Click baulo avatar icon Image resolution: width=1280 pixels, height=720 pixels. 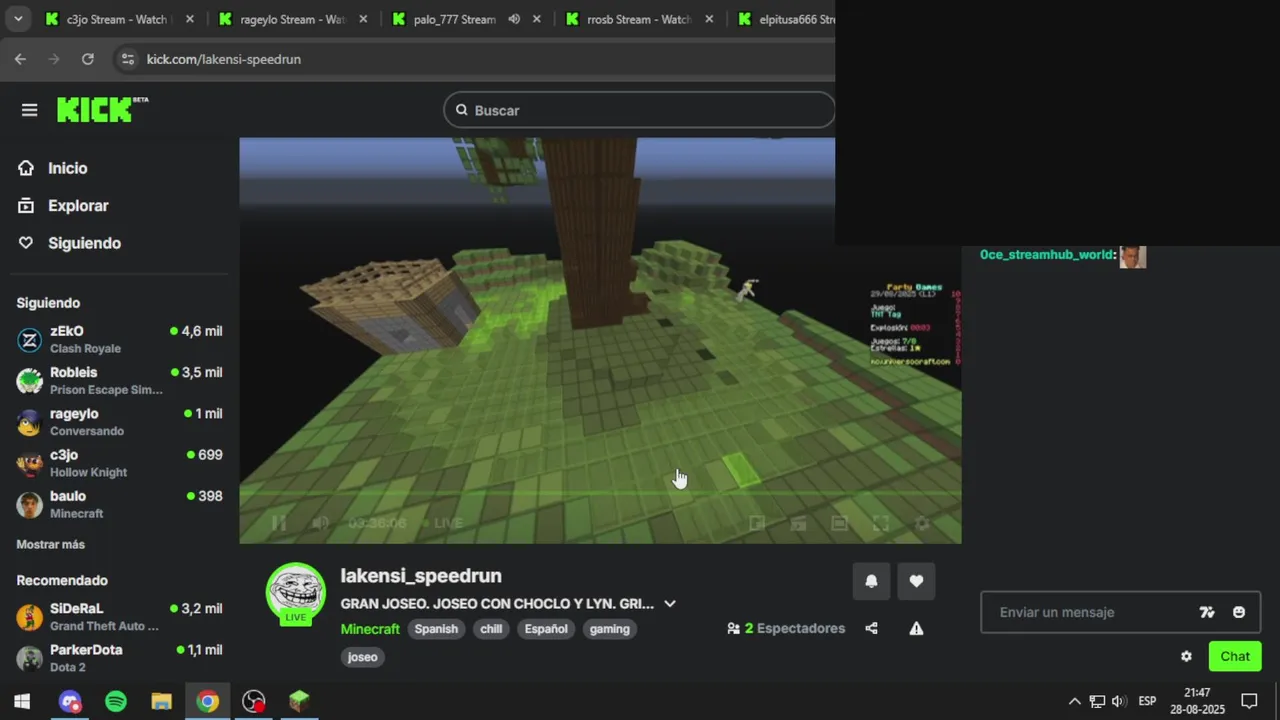(30, 505)
